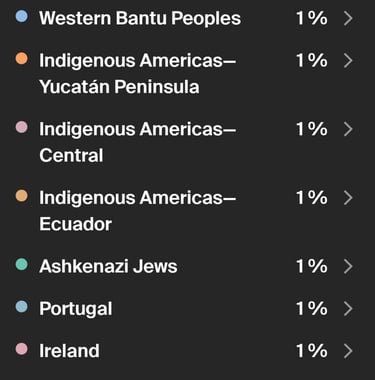Expand the Indigenous Americas–Central chevron
This screenshot has height=380, width=375.
click(x=348, y=129)
